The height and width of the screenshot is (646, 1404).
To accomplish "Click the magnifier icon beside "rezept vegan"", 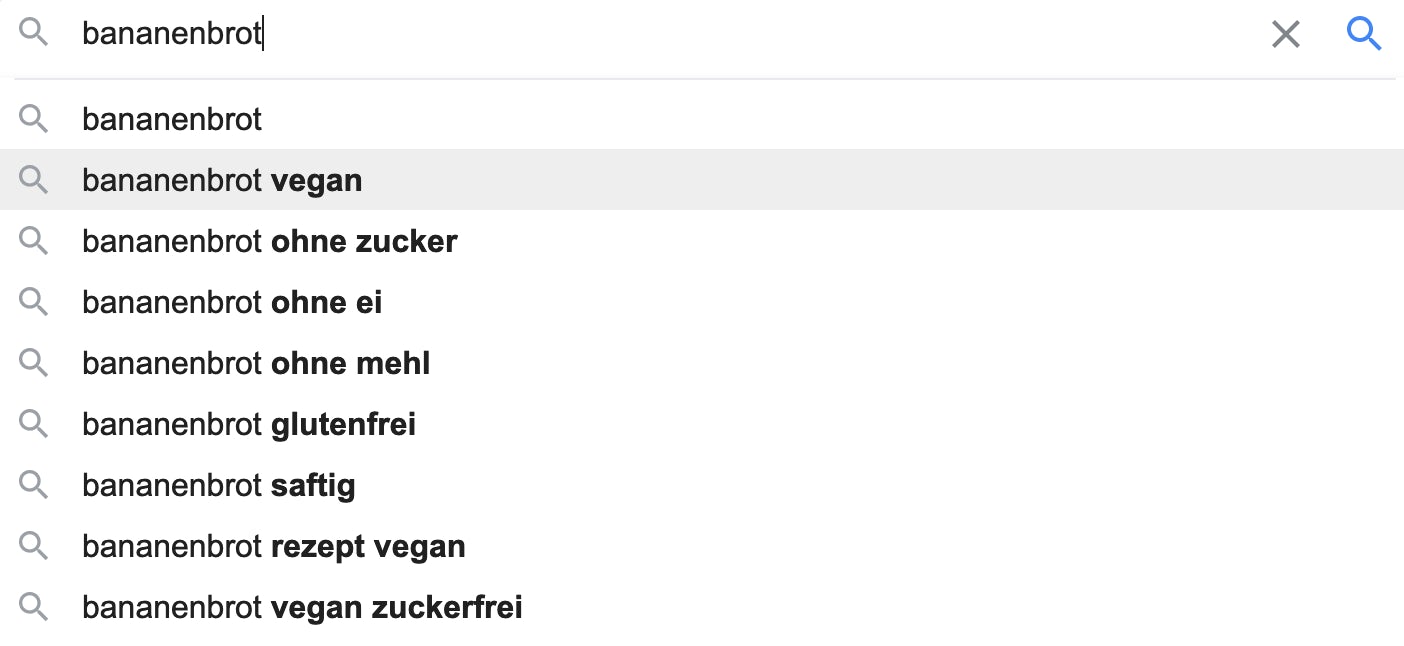I will [x=34, y=546].
